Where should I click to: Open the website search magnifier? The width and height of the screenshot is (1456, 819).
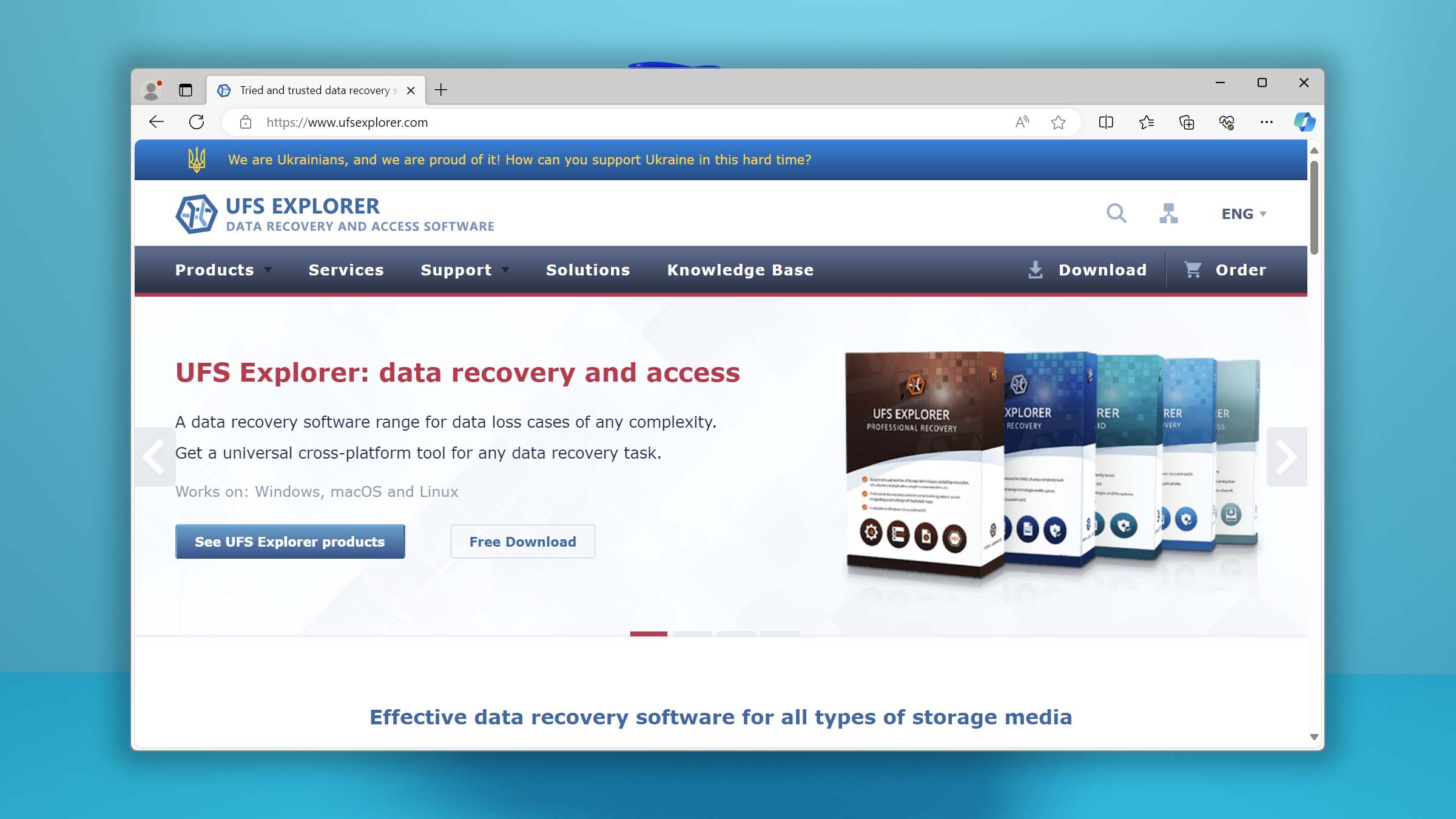click(1116, 214)
